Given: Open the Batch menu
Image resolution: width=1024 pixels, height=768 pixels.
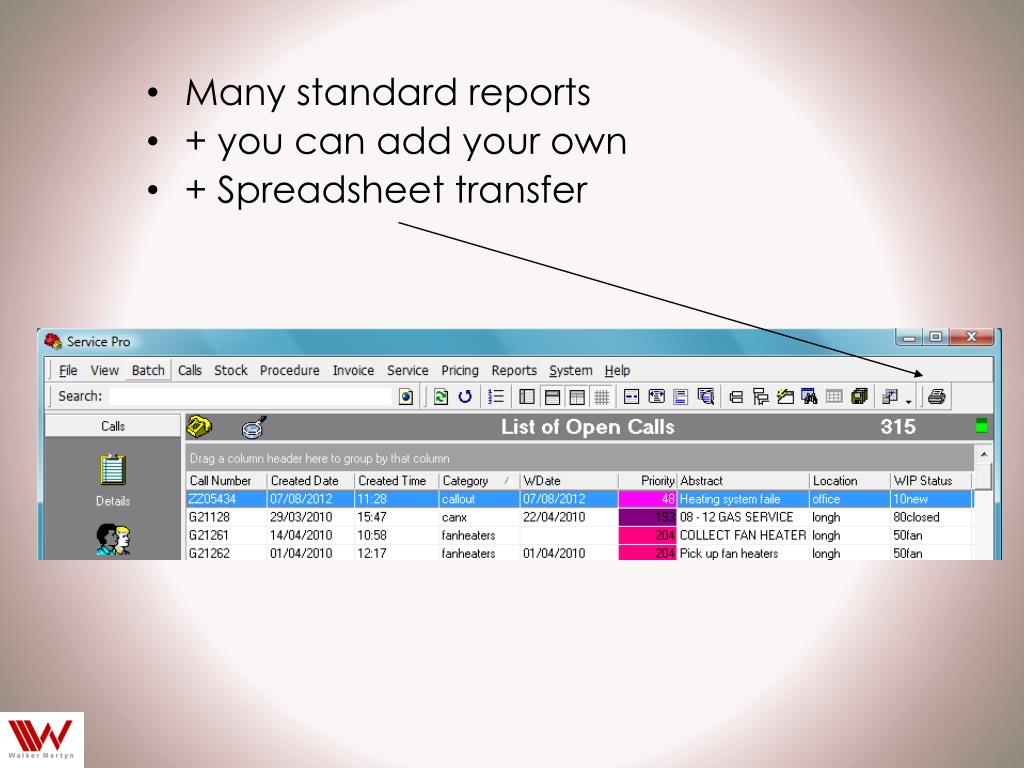Looking at the screenshot, I should [x=148, y=370].
